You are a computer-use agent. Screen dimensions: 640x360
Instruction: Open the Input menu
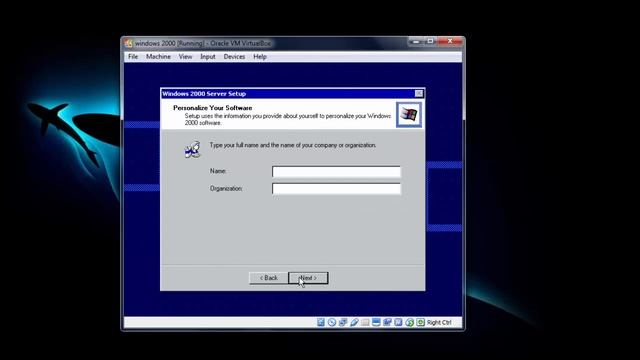(208, 57)
